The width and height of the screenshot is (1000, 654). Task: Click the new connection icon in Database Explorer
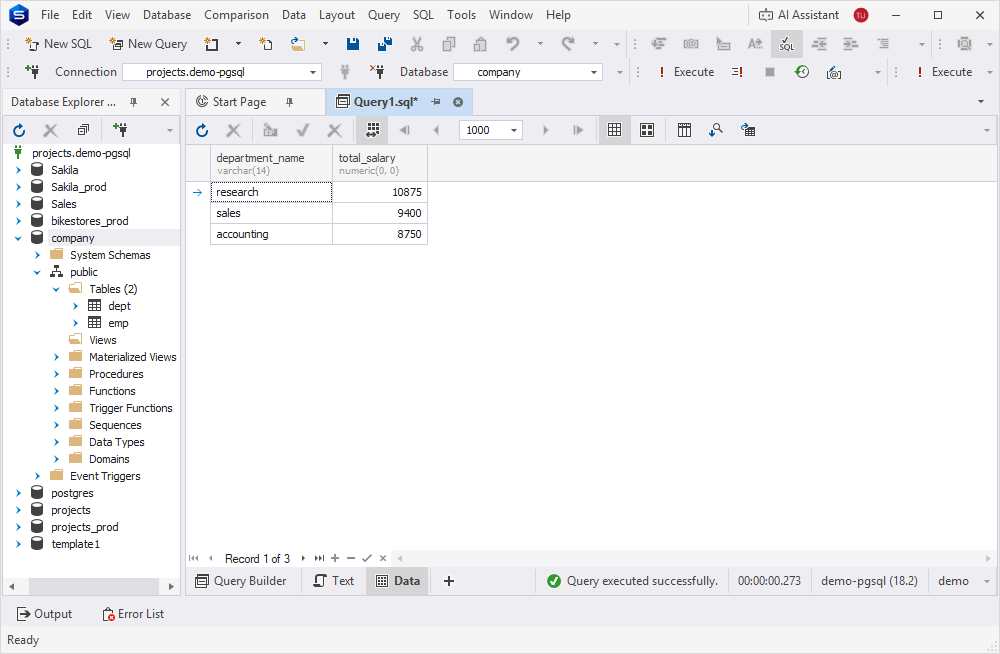click(120, 130)
